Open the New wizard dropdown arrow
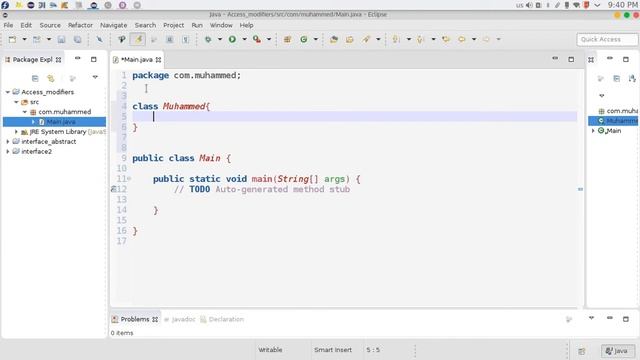Viewport: 640px width, 360px height. click(x=24, y=39)
